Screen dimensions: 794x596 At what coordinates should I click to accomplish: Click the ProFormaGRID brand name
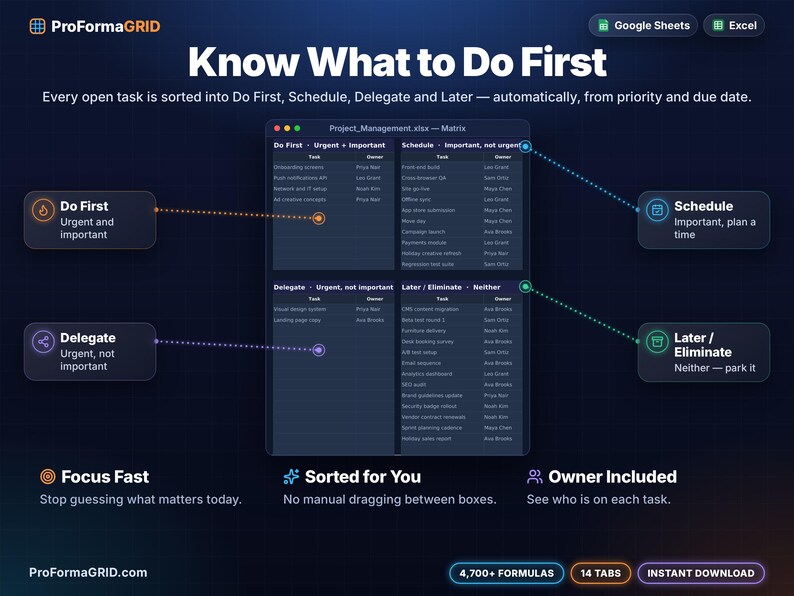pyautogui.click(x=106, y=26)
